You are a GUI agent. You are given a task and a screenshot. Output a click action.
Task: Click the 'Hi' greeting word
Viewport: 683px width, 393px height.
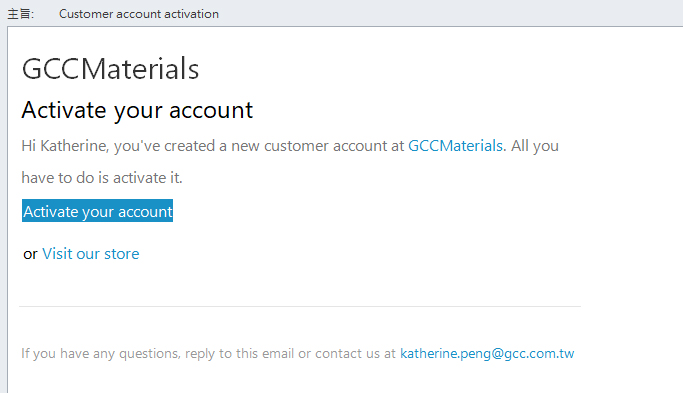29,146
